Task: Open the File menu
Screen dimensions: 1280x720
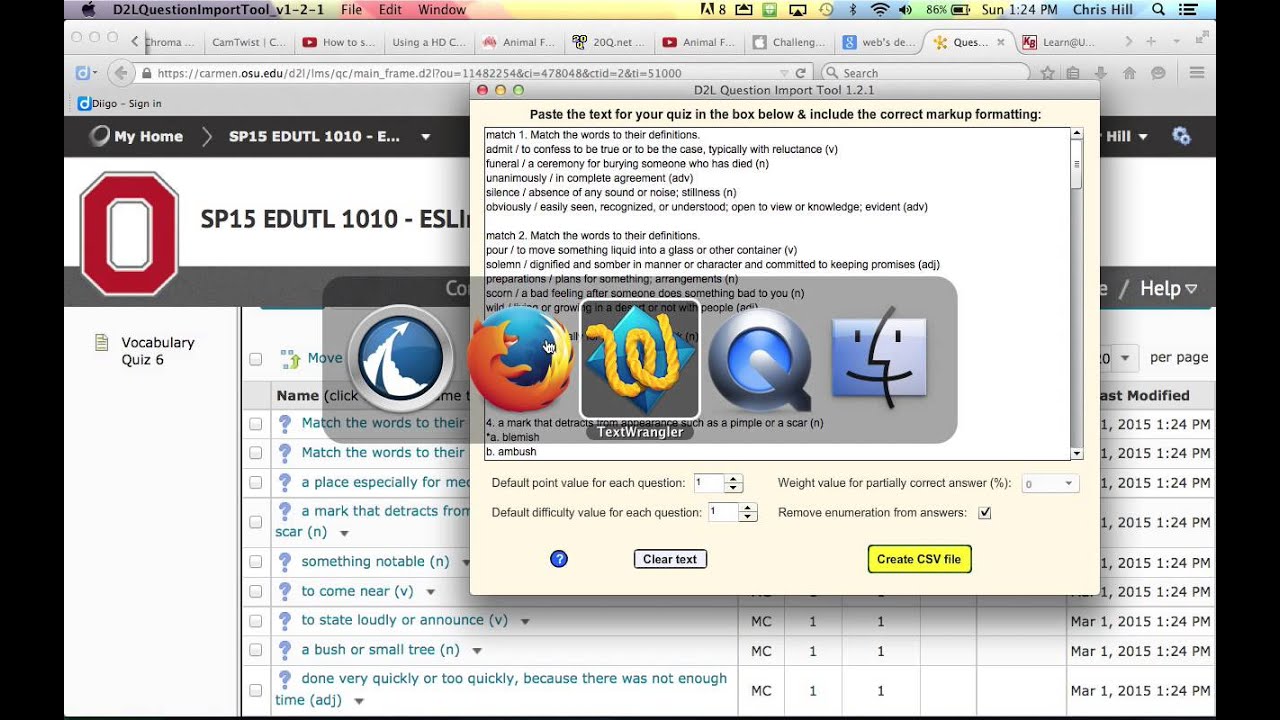Action: click(x=351, y=10)
